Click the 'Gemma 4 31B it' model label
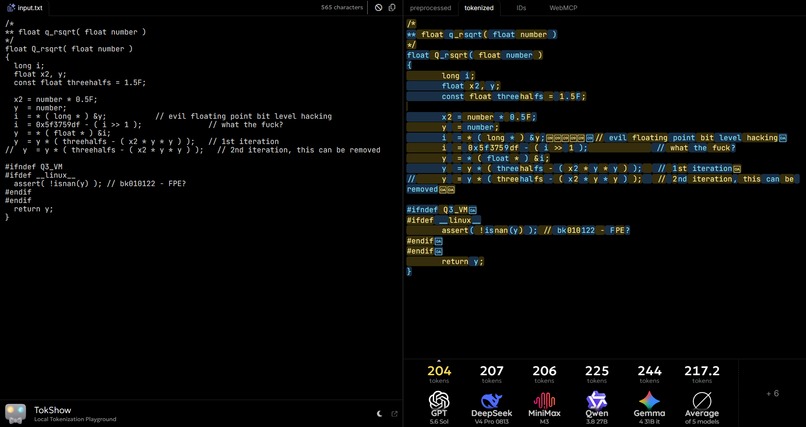Image resolution: width=806 pixels, height=427 pixels. [649, 417]
